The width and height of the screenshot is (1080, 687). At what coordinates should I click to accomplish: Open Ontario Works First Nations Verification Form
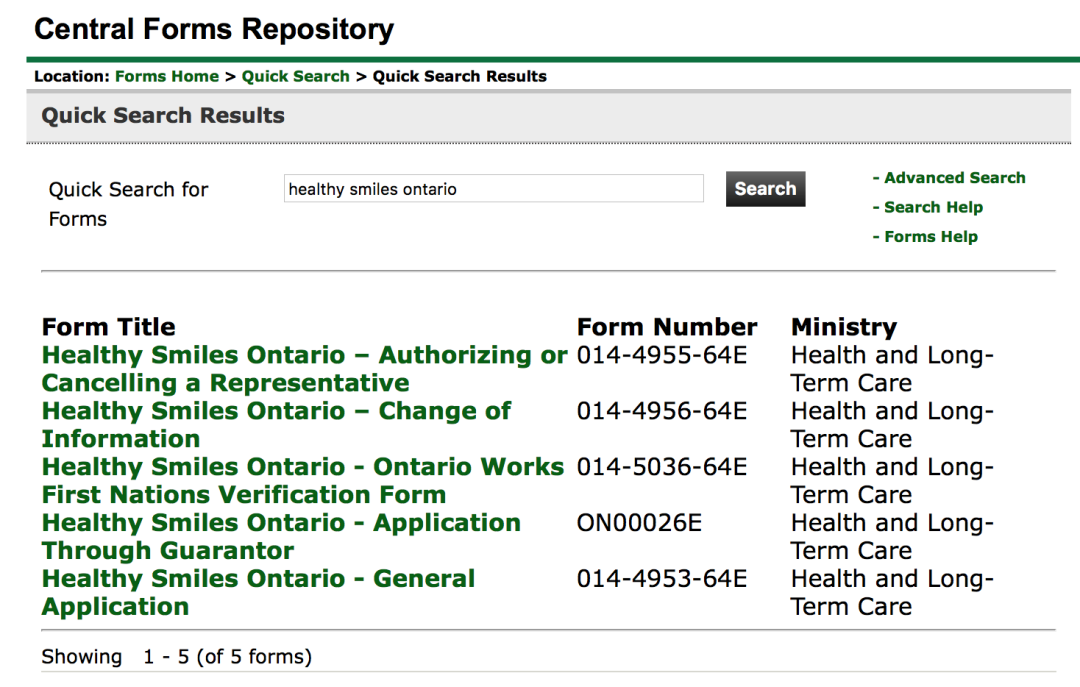coord(303,480)
